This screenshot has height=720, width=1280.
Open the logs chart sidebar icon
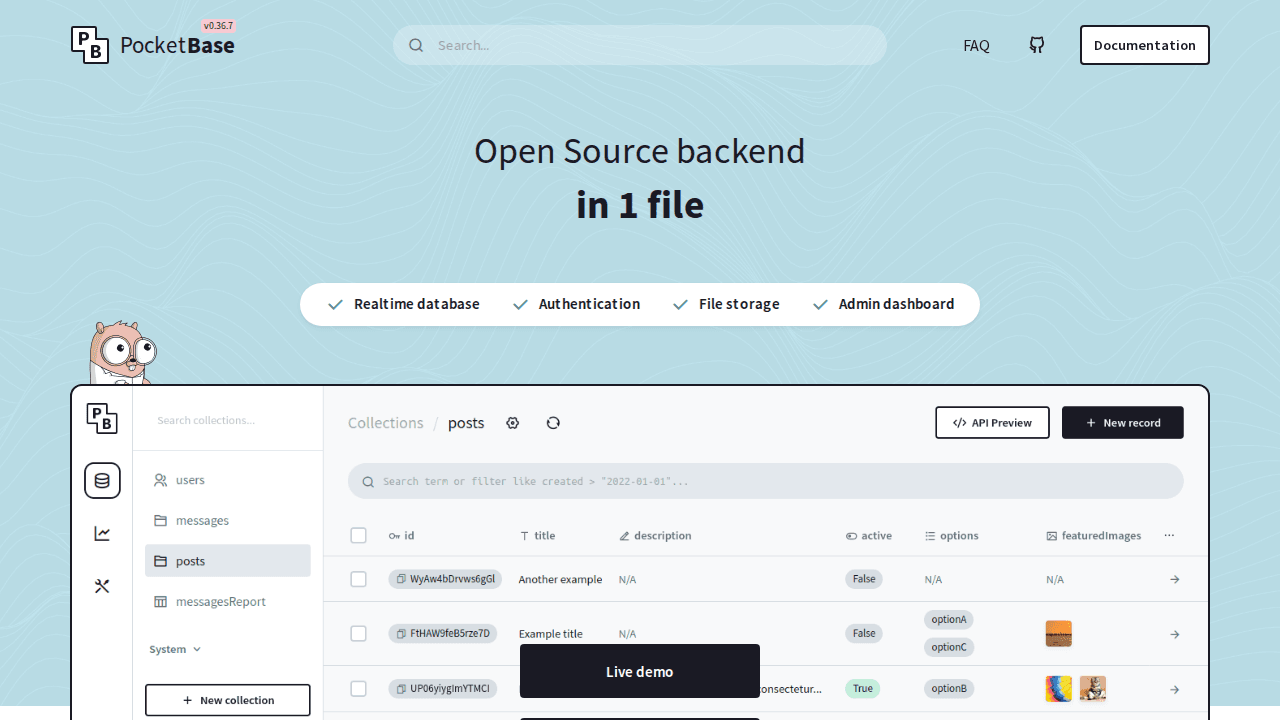pyautogui.click(x=102, y=534)
